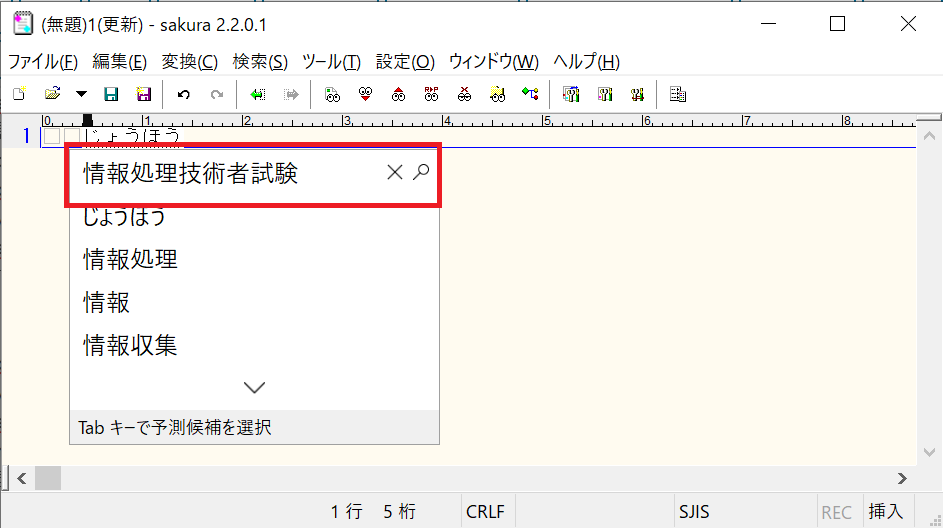Click the horizontal scrollbar right arrow
This screenshot has width=943, height=528.
[x=902, y=479]
